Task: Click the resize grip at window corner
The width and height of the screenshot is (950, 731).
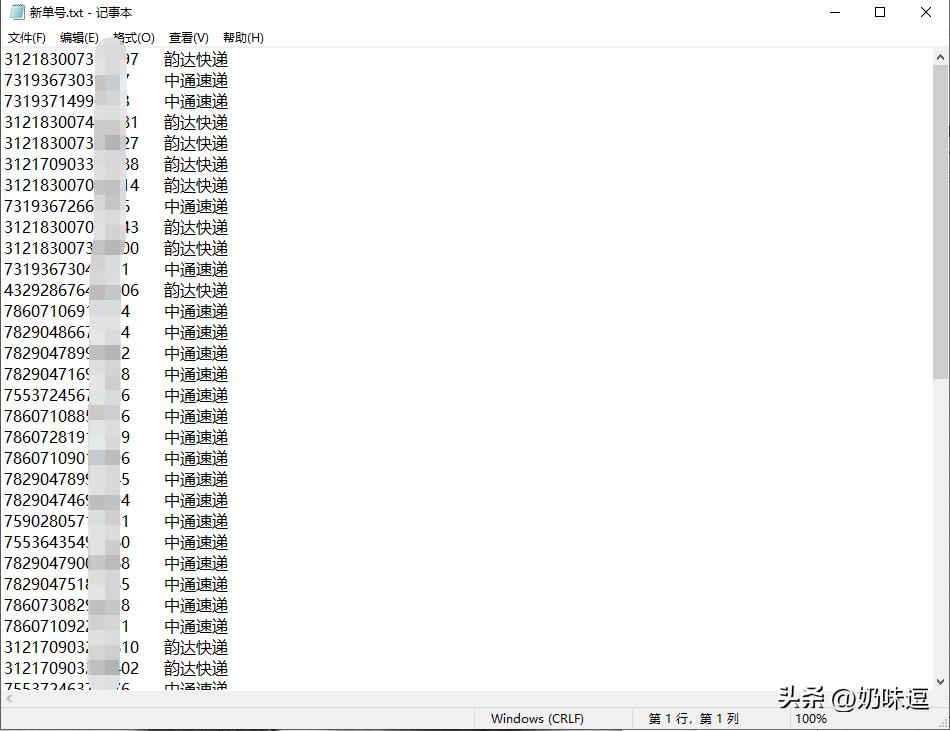Action: tap(943, 723)
